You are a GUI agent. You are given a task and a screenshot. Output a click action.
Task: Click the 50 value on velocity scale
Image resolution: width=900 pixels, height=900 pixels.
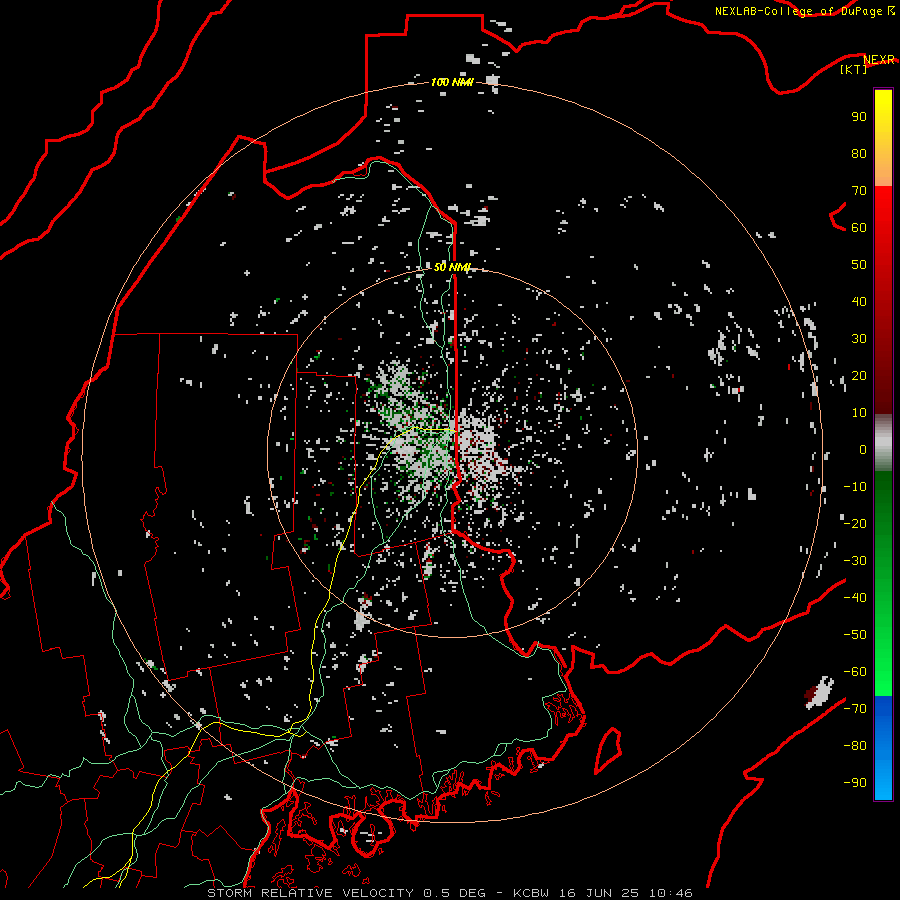859,265
